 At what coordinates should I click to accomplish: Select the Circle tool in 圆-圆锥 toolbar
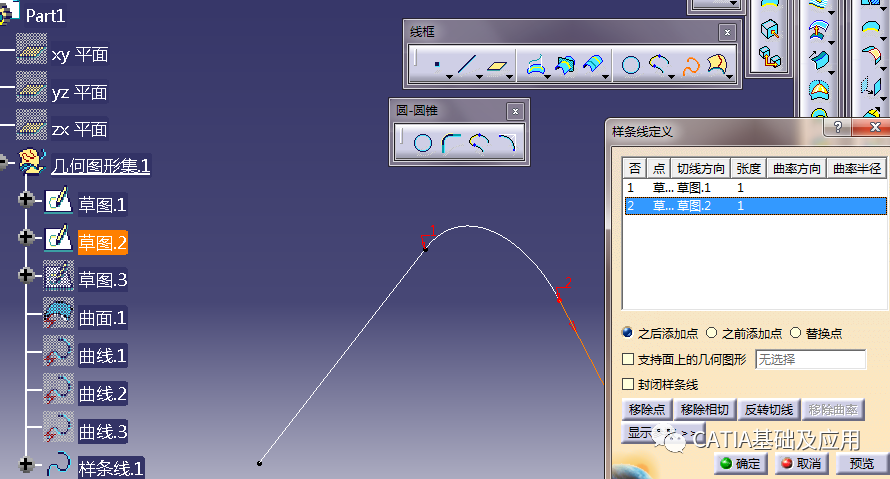[423, 143]
